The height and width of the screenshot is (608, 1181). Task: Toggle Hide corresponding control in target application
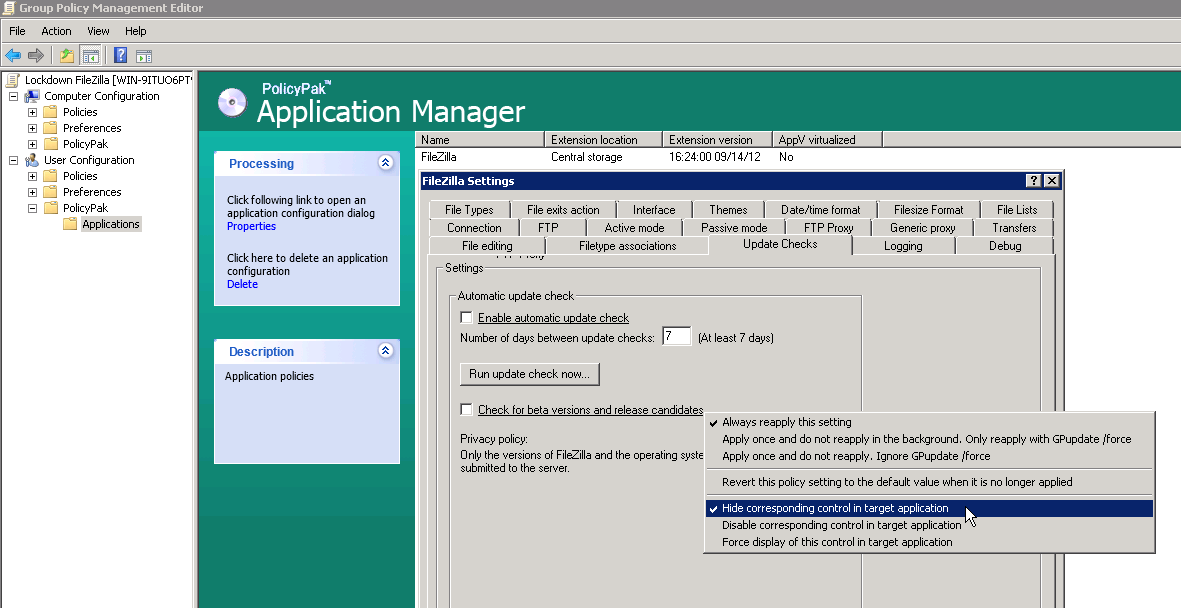[929, 509]
